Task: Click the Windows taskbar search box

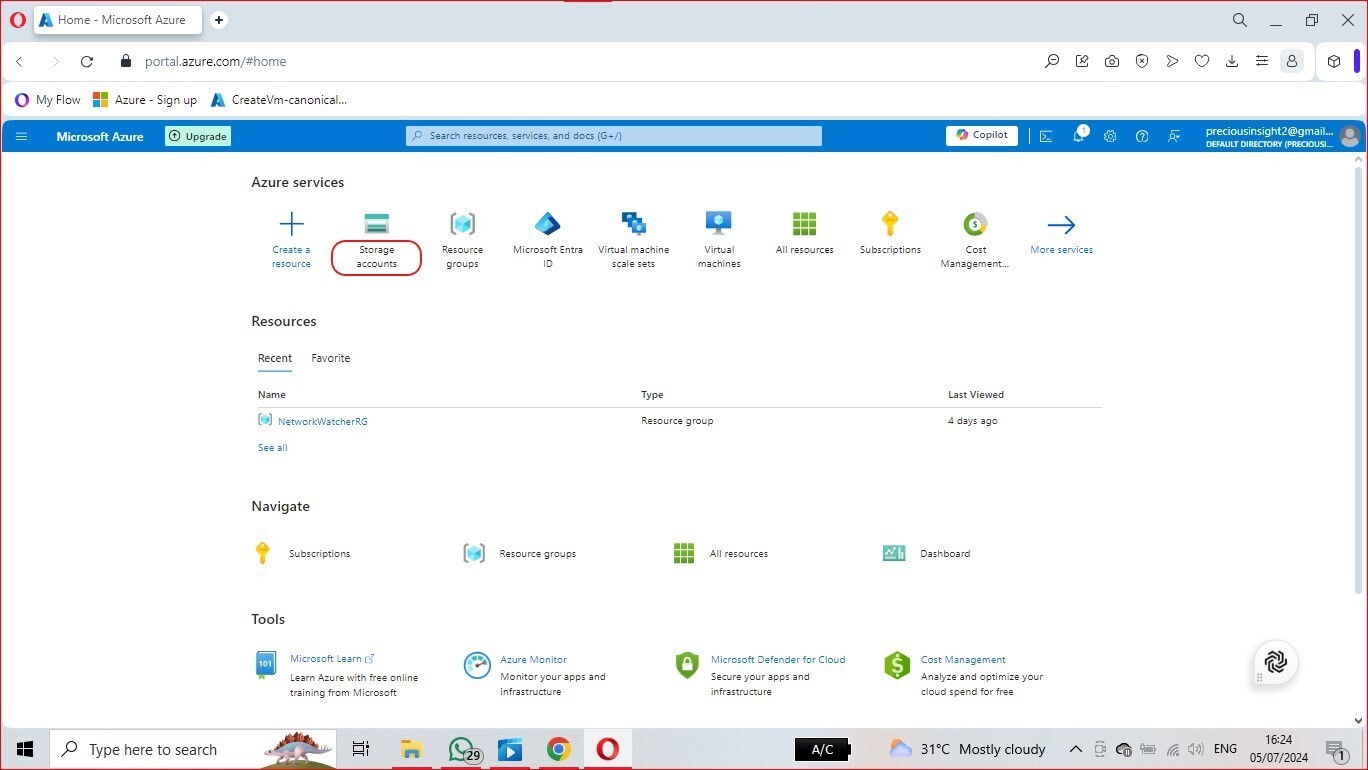Action: click(x=191, y=749)
